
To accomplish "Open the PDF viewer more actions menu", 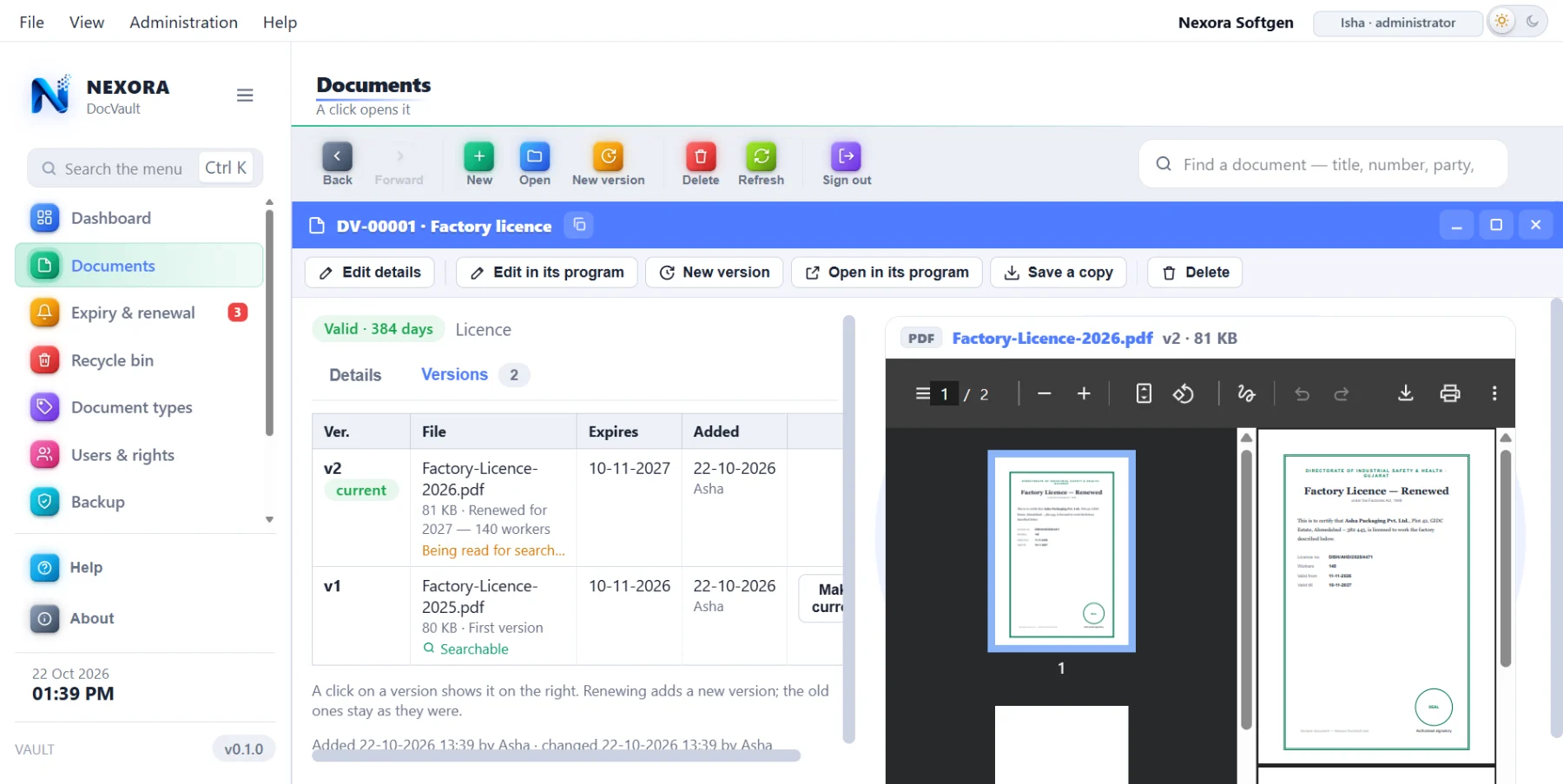I will pyautogui.click(x=1494, y=393).
